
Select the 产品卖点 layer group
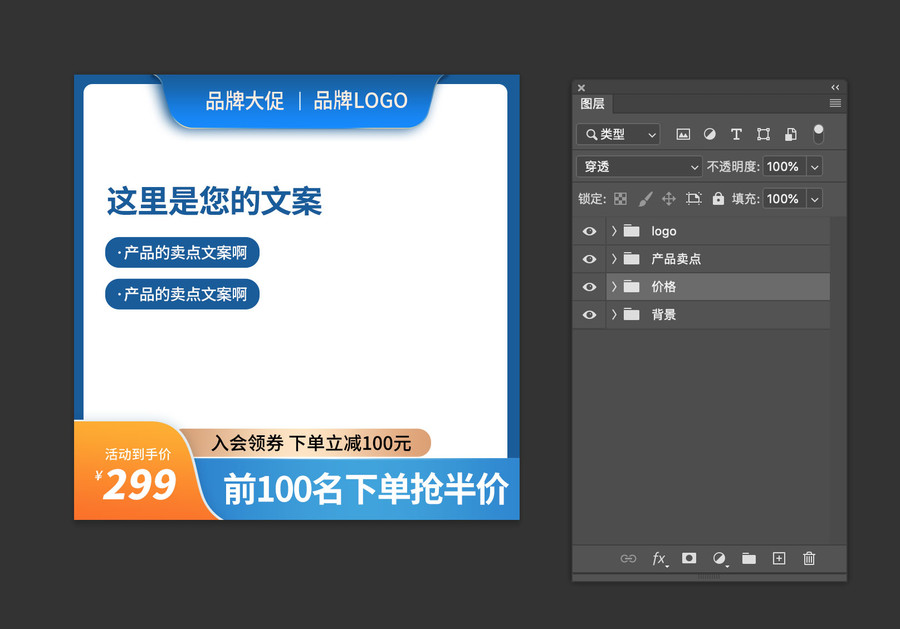click(717, 259)
